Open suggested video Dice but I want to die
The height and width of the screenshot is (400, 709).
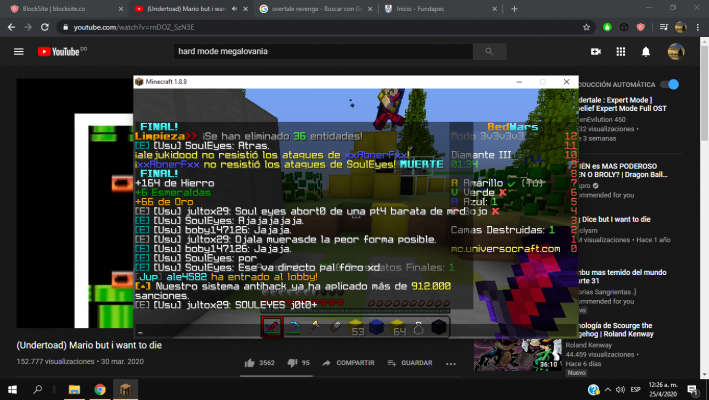click(x=616, y=219)
